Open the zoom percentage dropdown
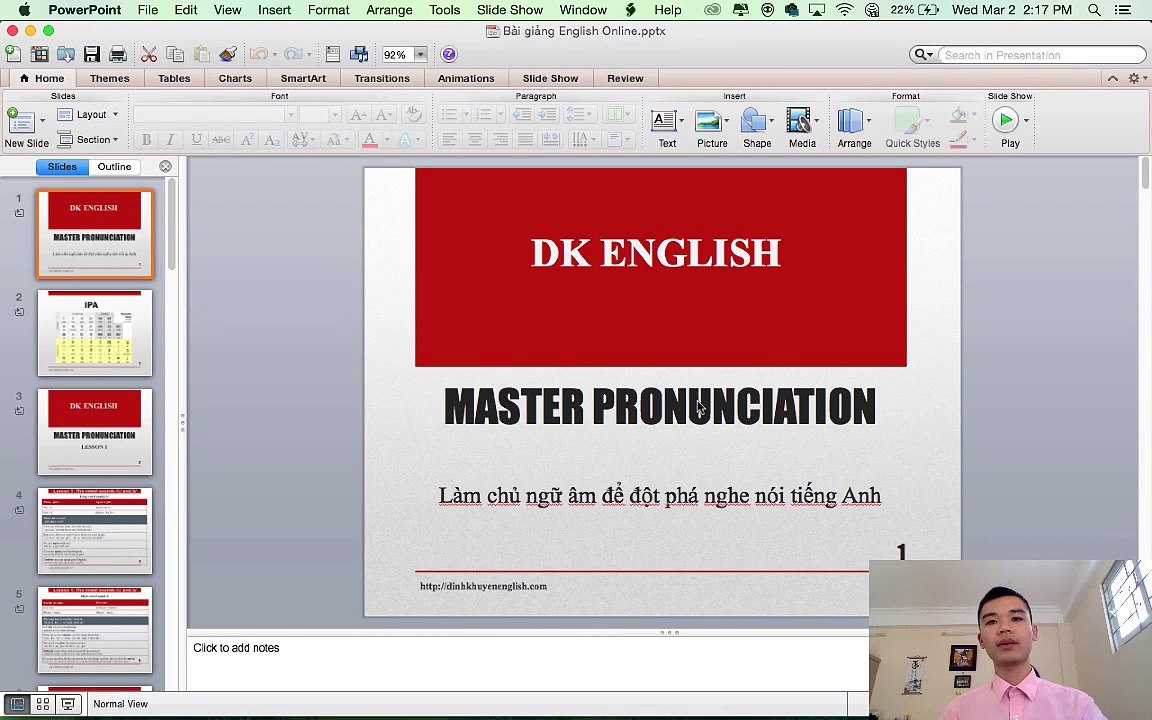The height and width of the screenshot is (720, 1152). [421, 54]
